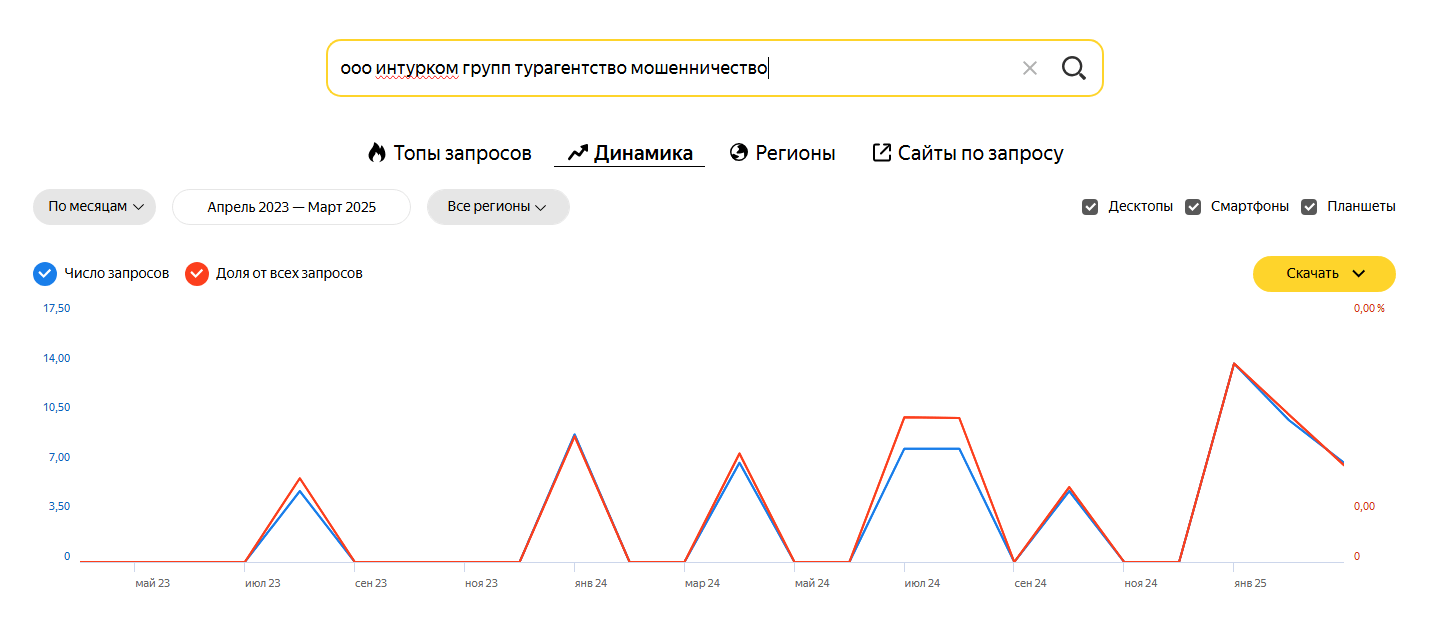This screenshot has height=625, width=1454.
Task: Uncheck the Смартфоны checkbox
Action: pyautogui.click(x=1193, y=207)
